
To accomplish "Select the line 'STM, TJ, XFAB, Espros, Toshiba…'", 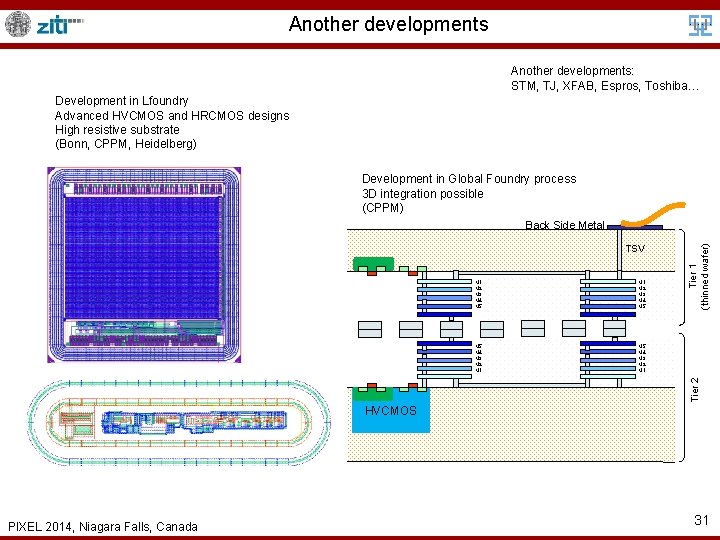I will pos(605,86).
